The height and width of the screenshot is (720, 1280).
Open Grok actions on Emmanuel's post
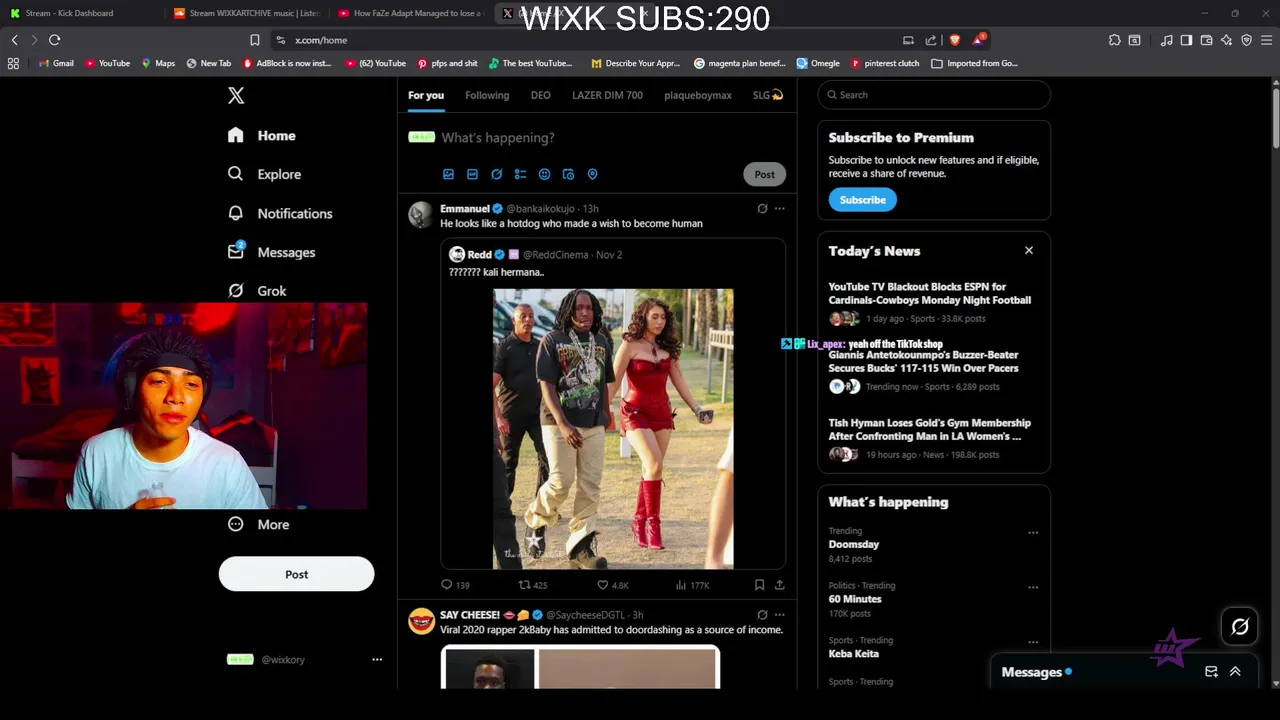tap(762, 209)
